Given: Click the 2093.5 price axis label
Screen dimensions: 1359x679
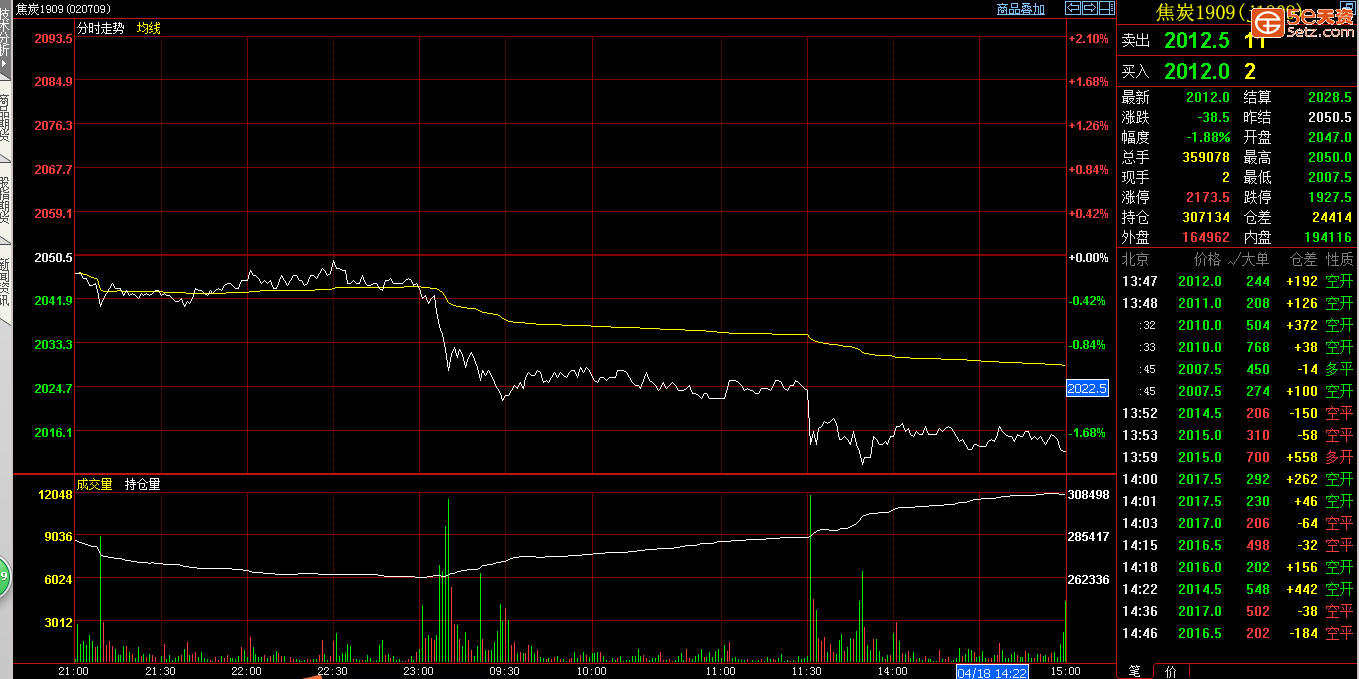Looking at the screenshot, I should click(53, 38).
